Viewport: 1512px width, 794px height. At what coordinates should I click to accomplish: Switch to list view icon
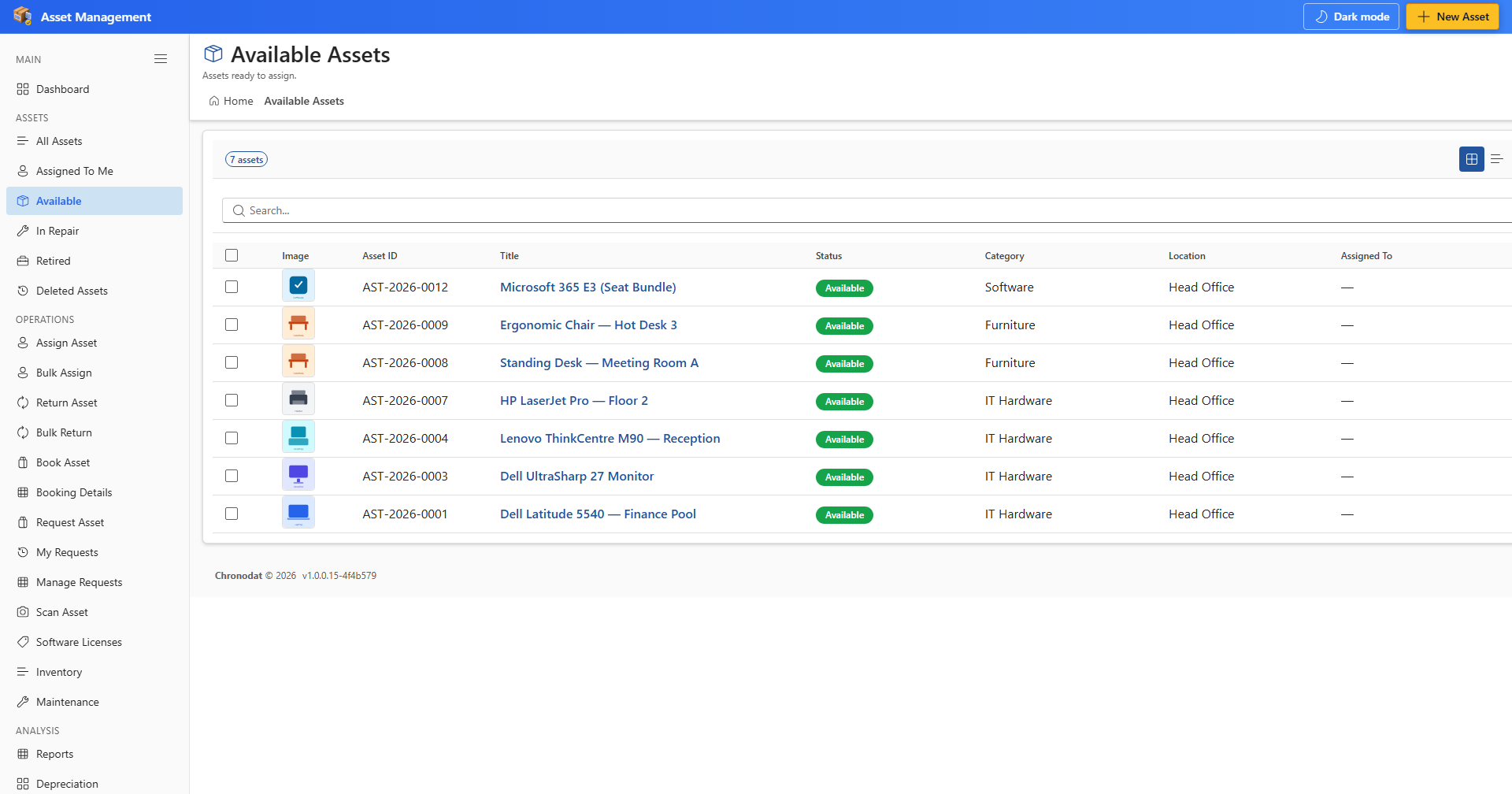tap(1496, 159)
